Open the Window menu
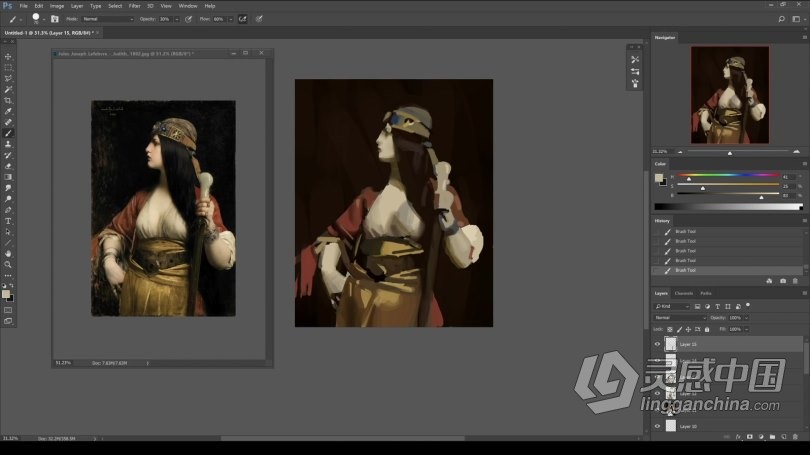The height and width of the screenshot is (455, 810). 188,6
